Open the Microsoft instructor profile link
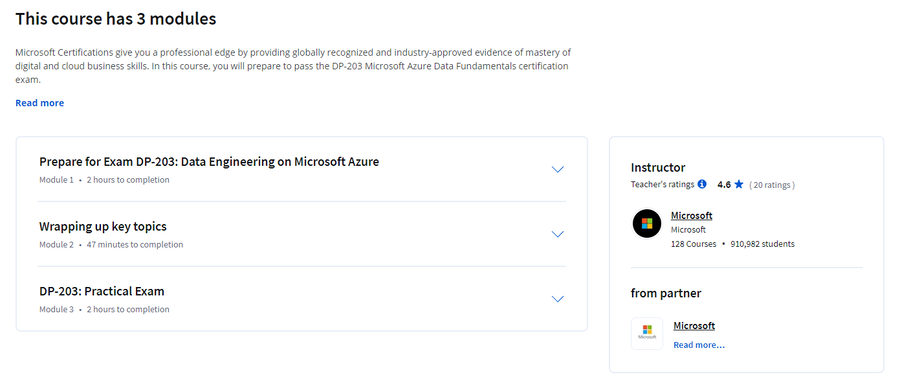Image resolution: width=900 pixels, height=390 pixels. click(692, 215)
